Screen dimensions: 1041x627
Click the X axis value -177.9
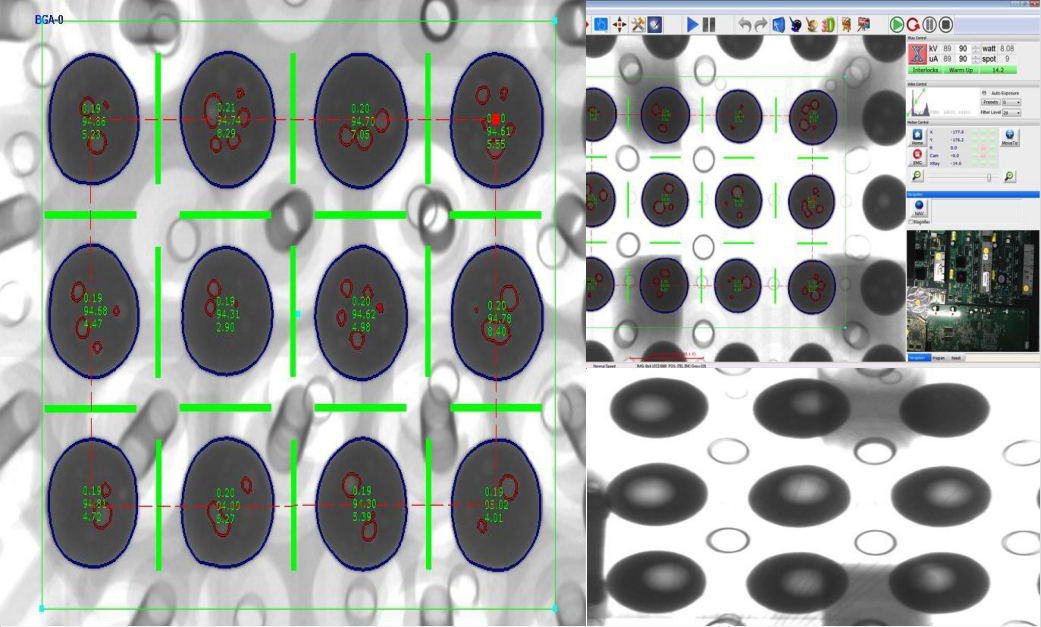click(x=957, y=132)
